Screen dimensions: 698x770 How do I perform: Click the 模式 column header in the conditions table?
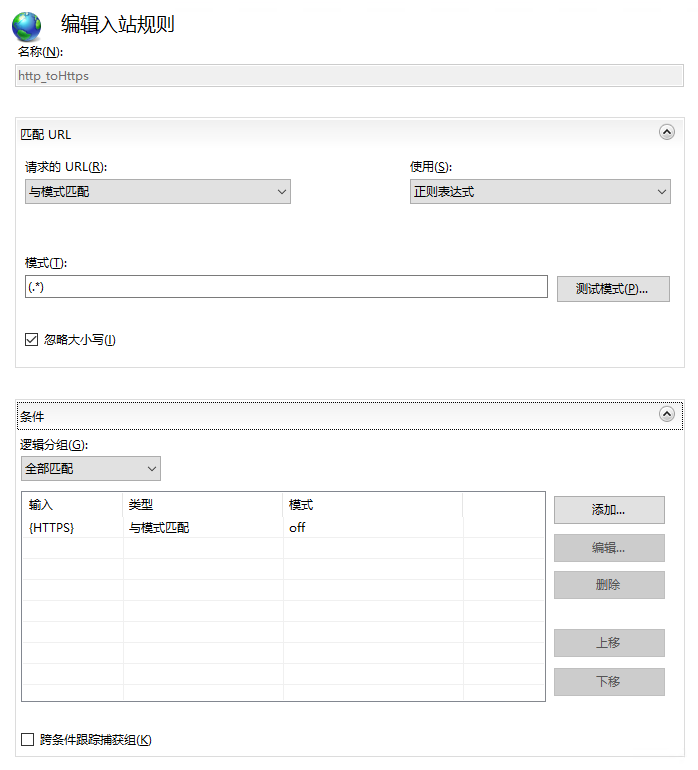[373, 505]
